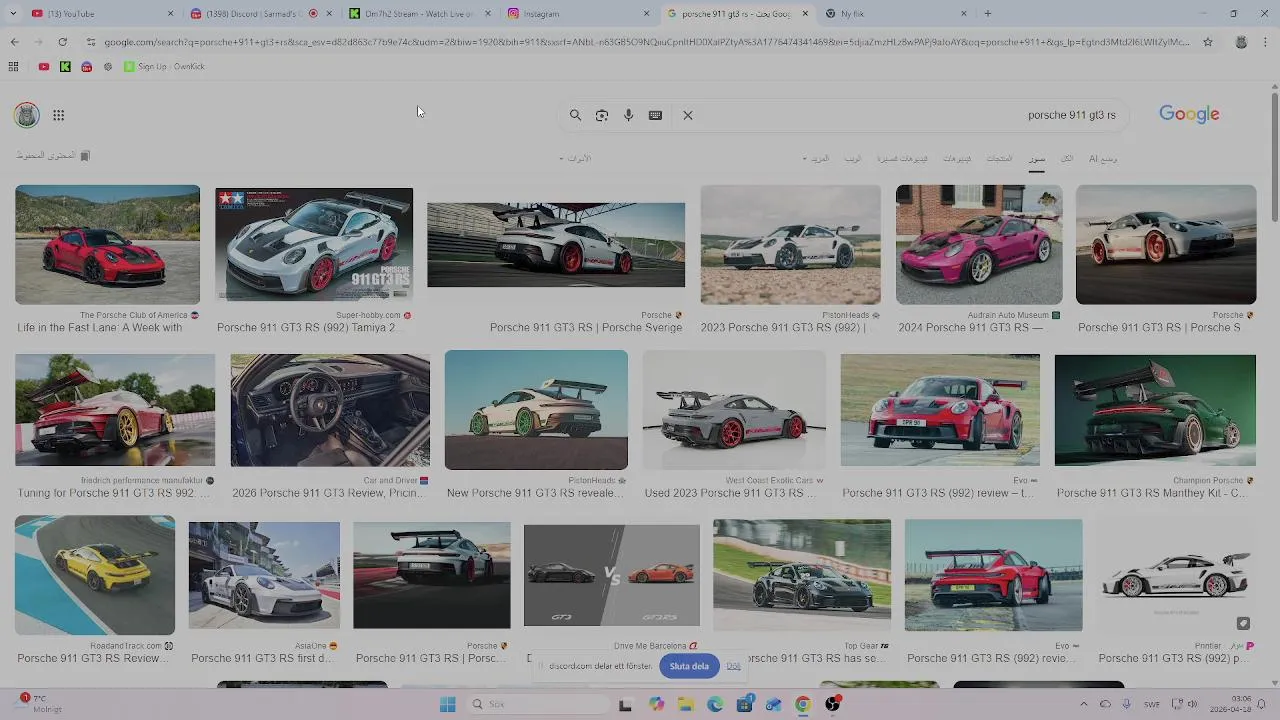The width and height of the screenshot is (1280, 720).
Task: Open Microsoft Edge from the taskbar
Action: point(715,705)
